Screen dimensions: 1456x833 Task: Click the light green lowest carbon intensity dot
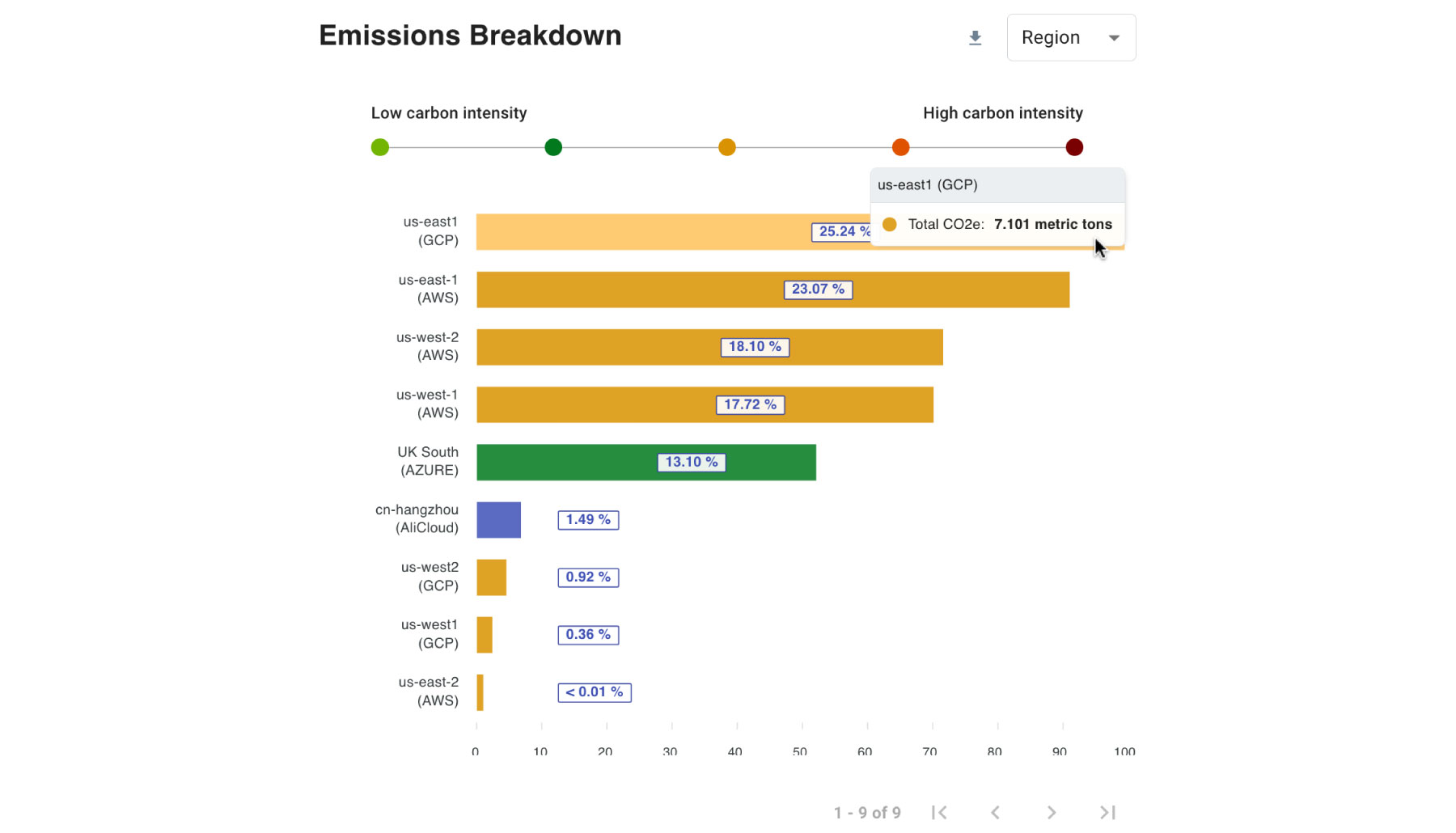(x=380, y=147)
